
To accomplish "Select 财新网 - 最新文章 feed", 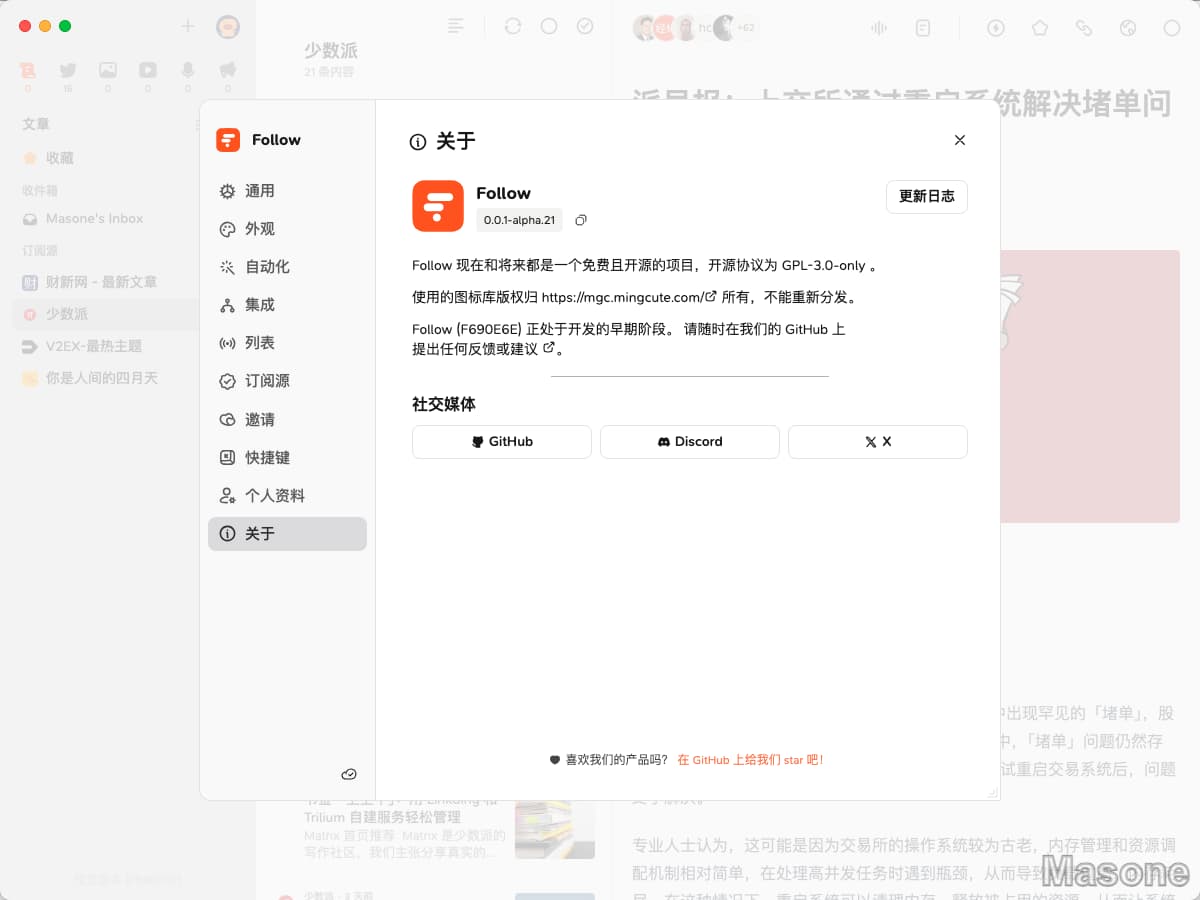I will [105, 282].
